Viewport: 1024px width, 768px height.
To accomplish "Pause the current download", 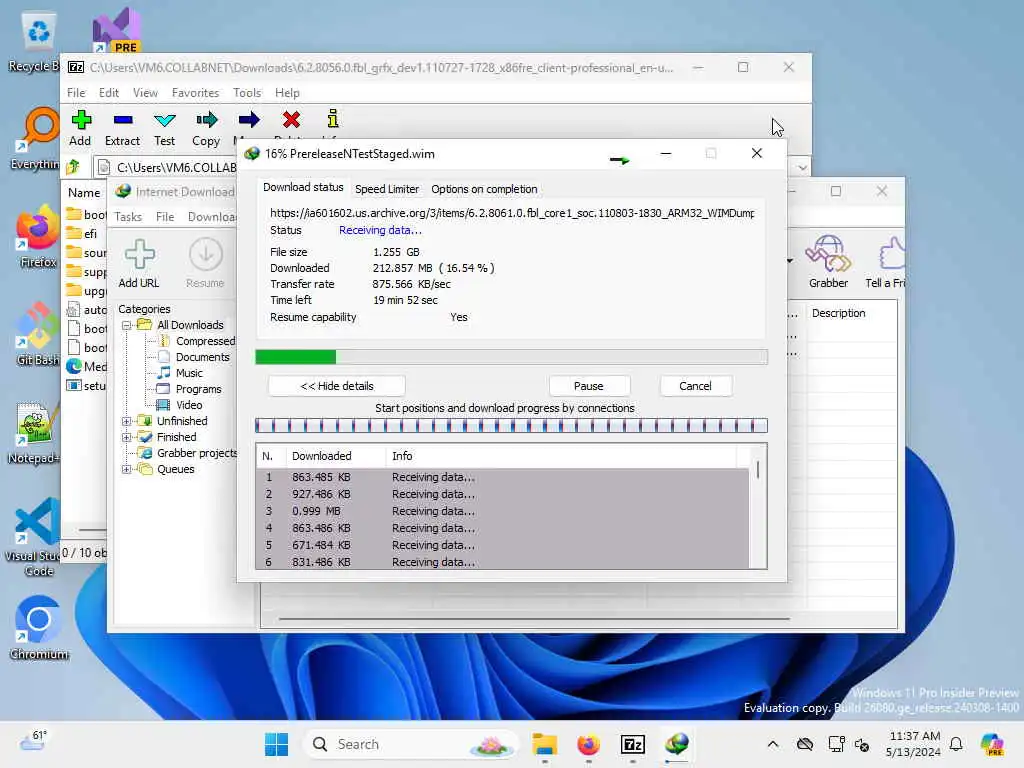I will click(x=588, y=386).
